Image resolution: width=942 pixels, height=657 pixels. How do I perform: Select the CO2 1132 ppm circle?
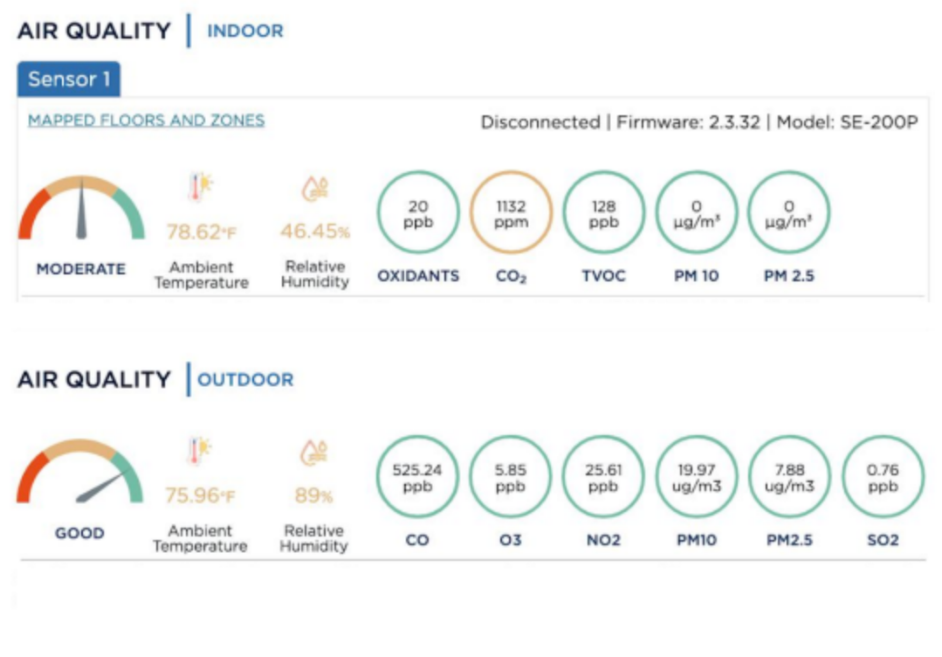click(x=511, y=213)
